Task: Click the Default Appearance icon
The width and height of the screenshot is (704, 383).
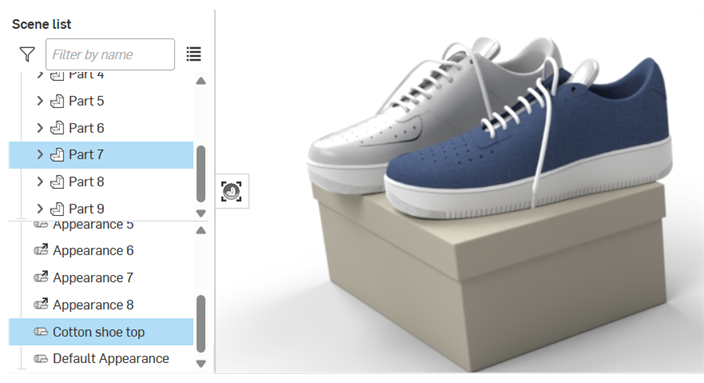Action: (x=41, y=359)
